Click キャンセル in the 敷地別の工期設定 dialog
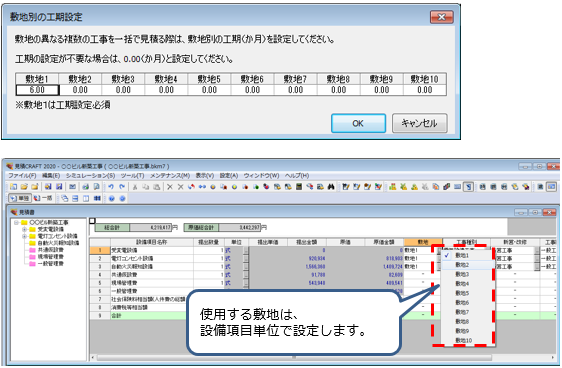 419,123
